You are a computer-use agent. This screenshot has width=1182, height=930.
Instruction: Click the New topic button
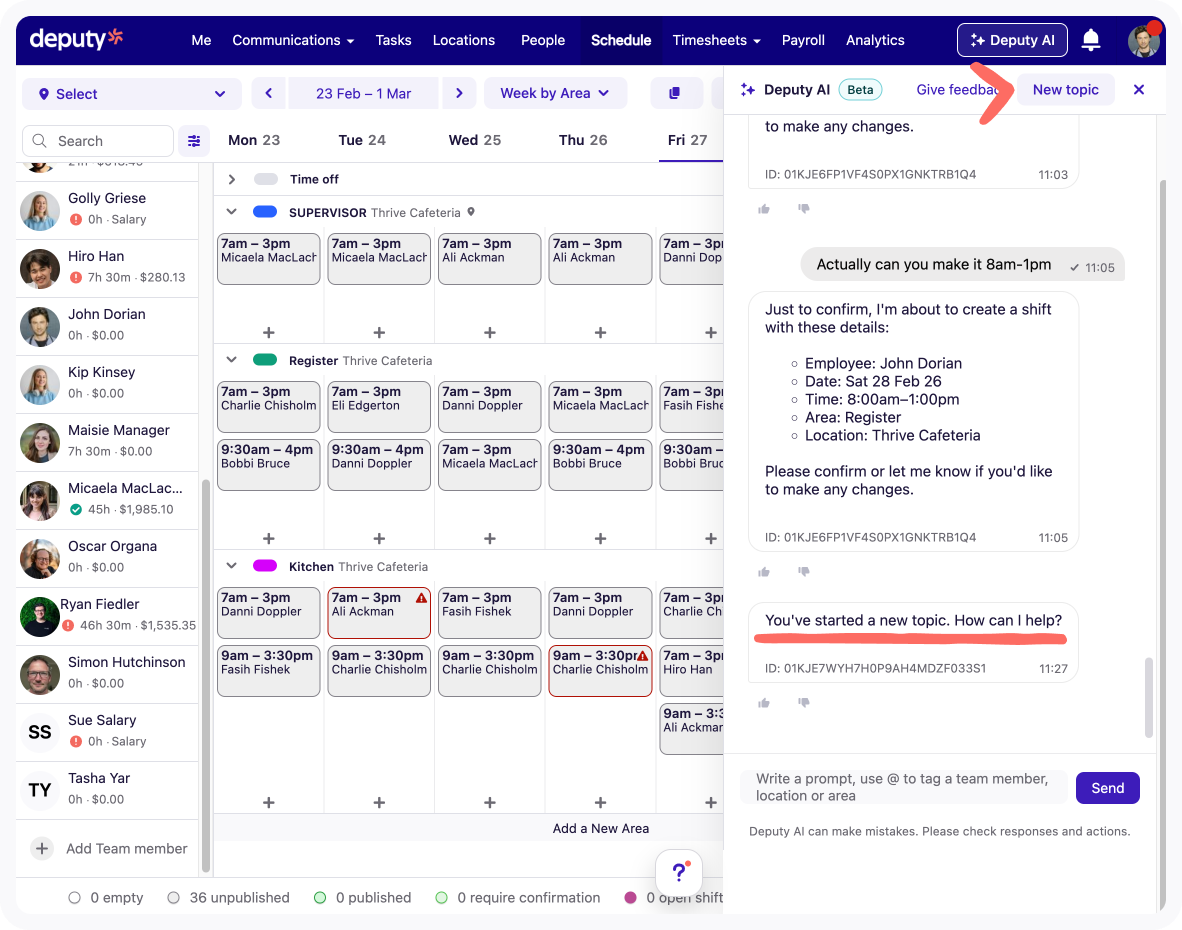pos(1065,90)
